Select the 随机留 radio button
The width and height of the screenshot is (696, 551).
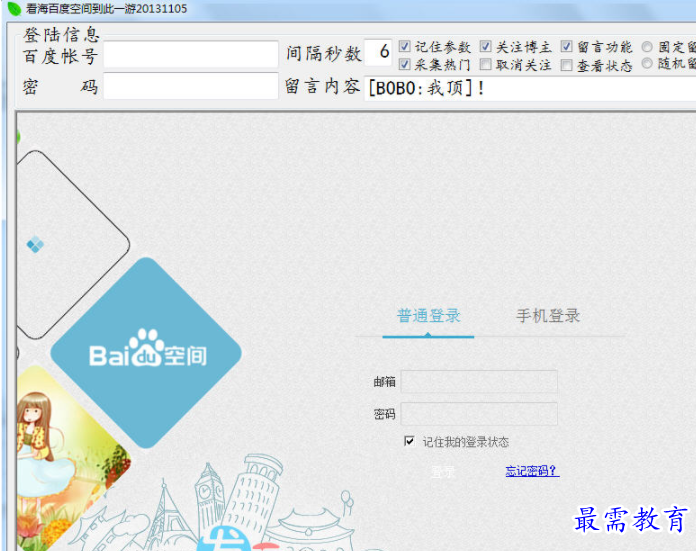point(647,63)
